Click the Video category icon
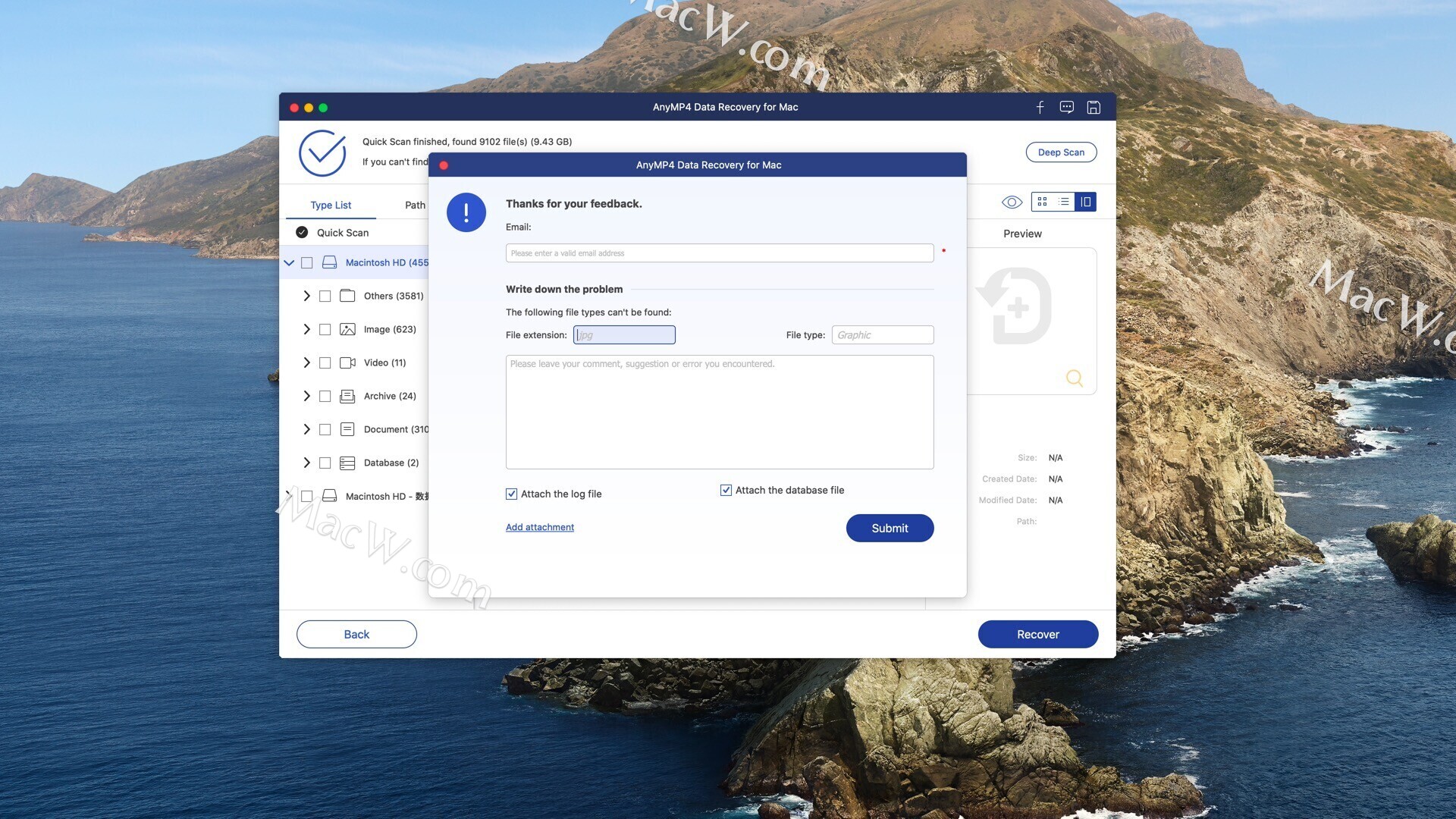The height and width of the screenshot is (819, 1456). pyautogui.click(x=347, y=362)
